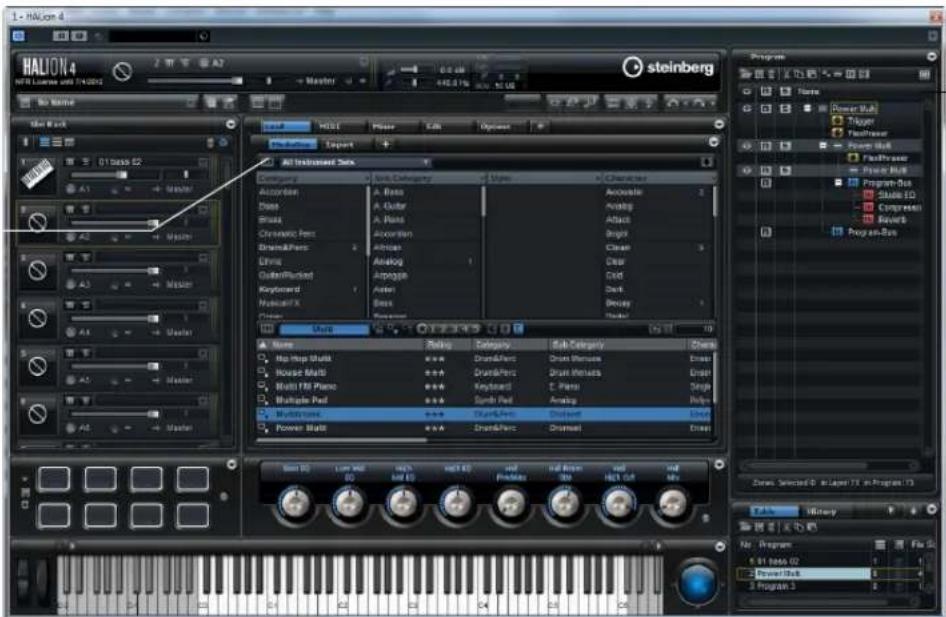The width and height of the screenshot is (946, 617).
Task: Collapse the Program-Bus tree node with effects
Action: [x=838, y=182]
